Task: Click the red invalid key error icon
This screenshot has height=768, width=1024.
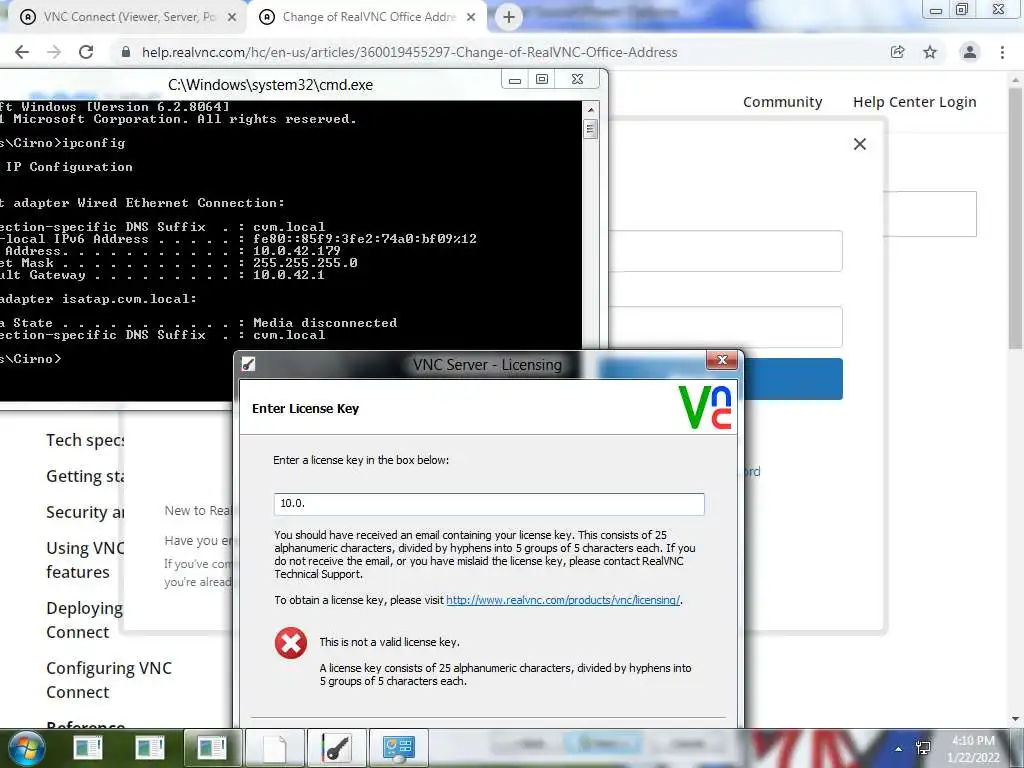Action: [291, 643]
